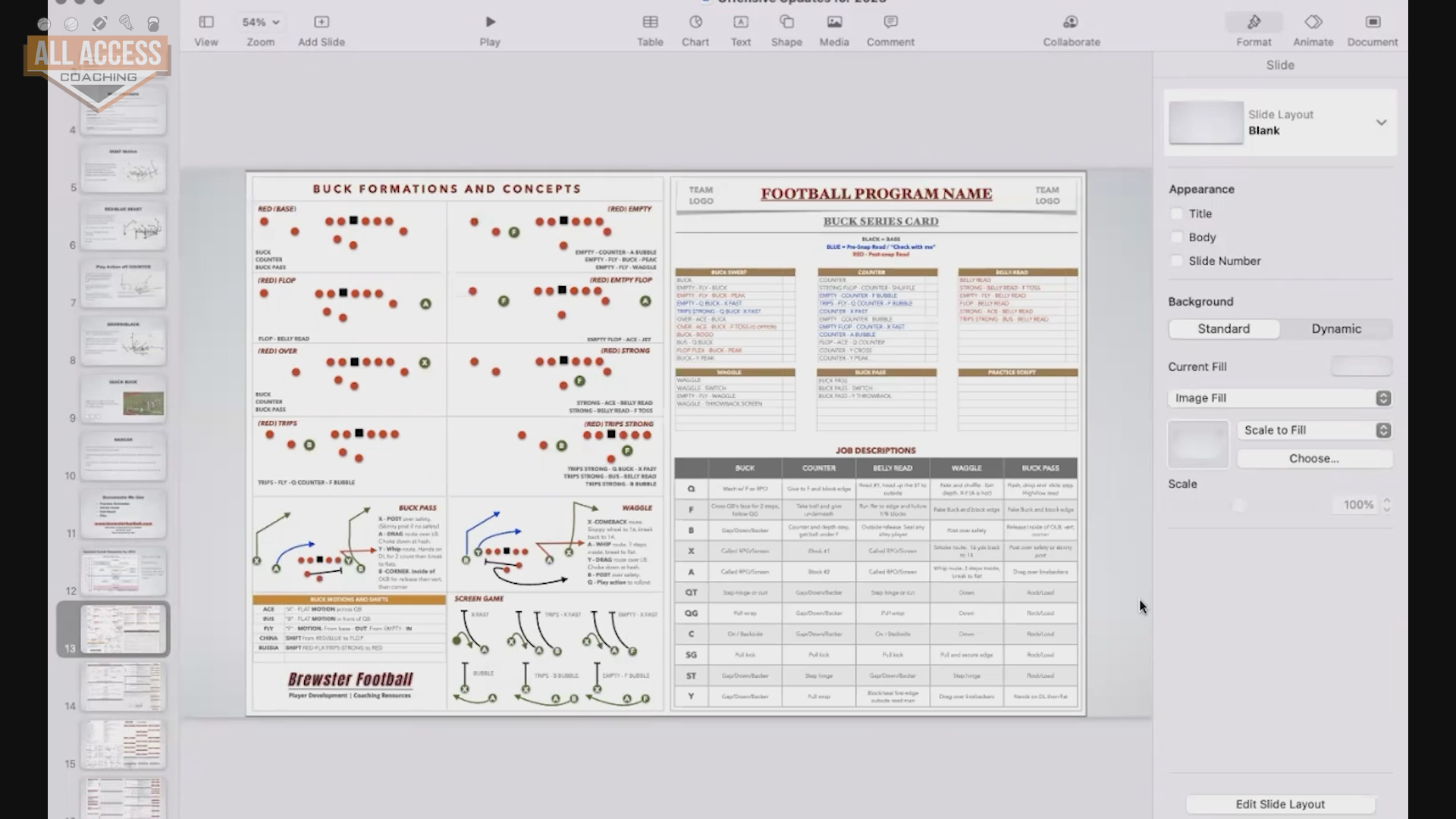Click the BUCK FORMATIONS AND CONCEPTS title
This screenshot has width=1456, height=819.
pos(447,189)
